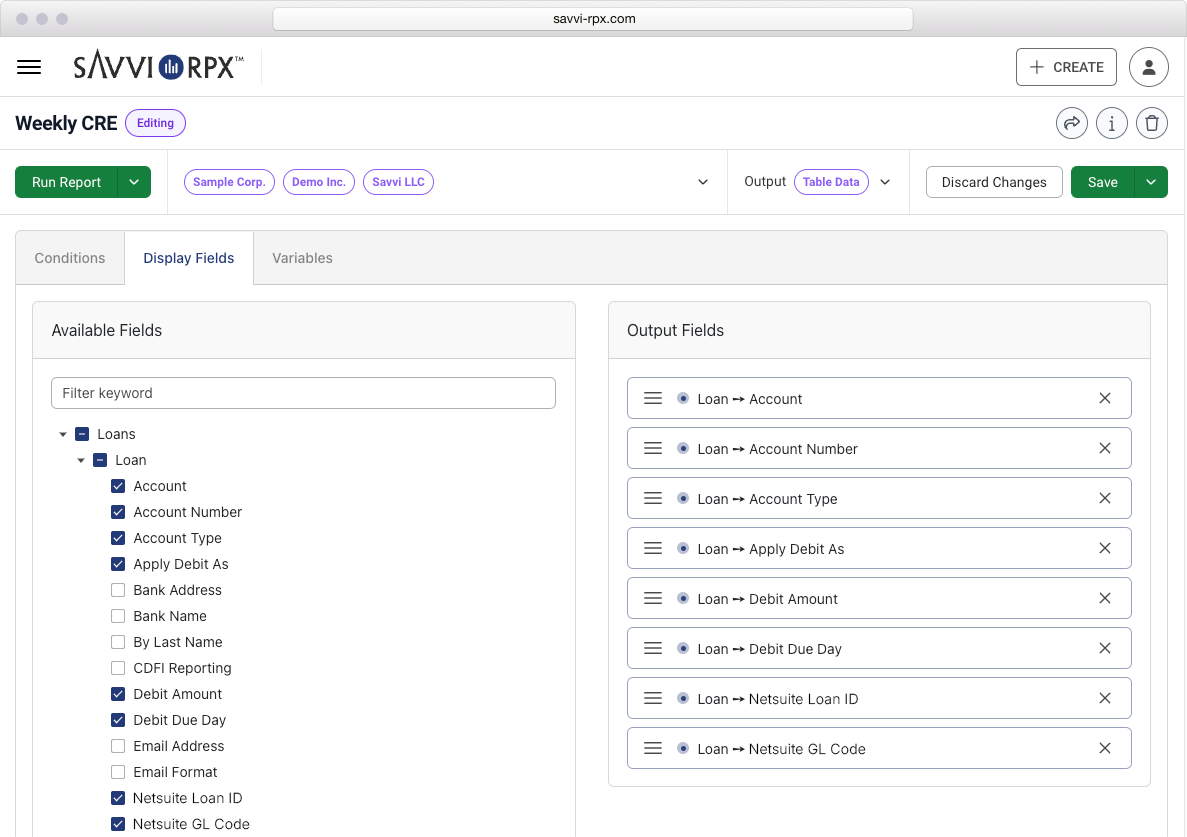1187x837 pixels.
Task: Click the trash delete icon
Action: tap(1152, 123)
